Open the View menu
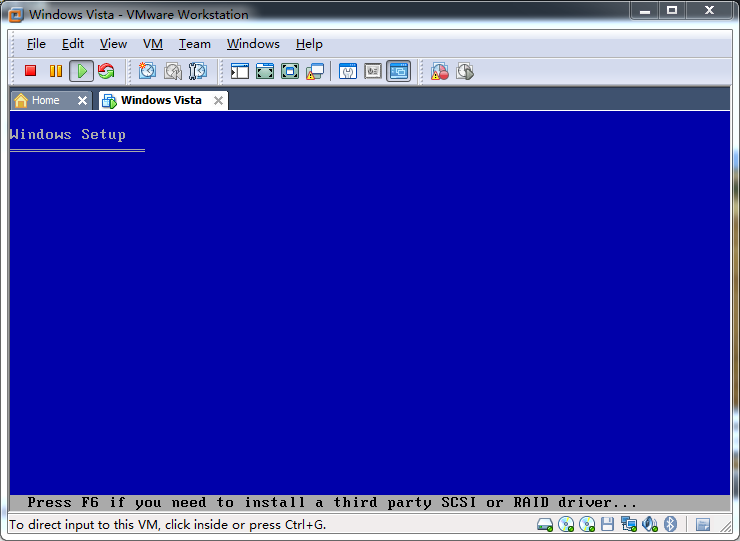The image size is (740, 541). tap(113, 44)
